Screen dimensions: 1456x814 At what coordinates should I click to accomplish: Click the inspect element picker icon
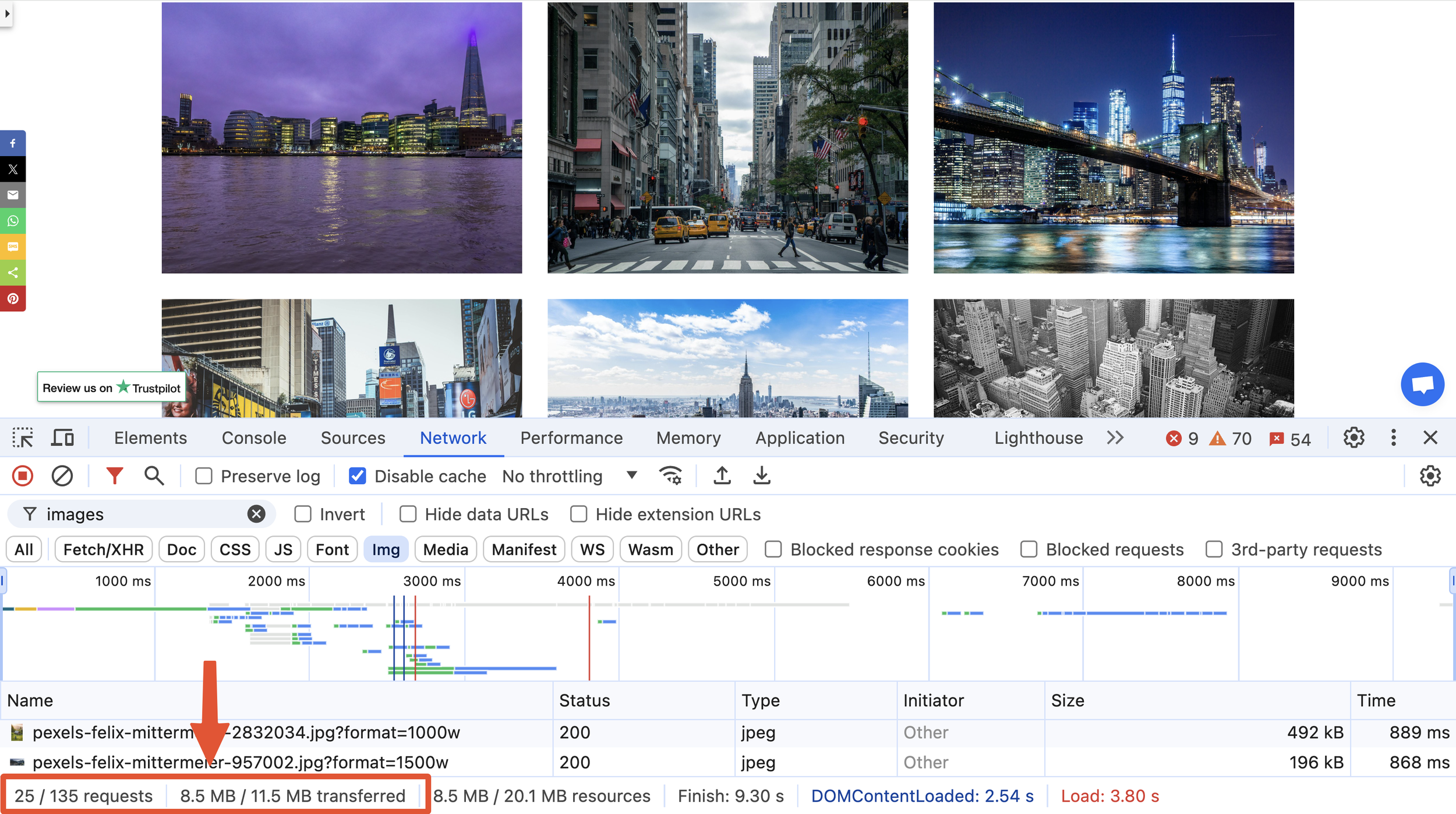pyautogui.click(x=23, y=438)
